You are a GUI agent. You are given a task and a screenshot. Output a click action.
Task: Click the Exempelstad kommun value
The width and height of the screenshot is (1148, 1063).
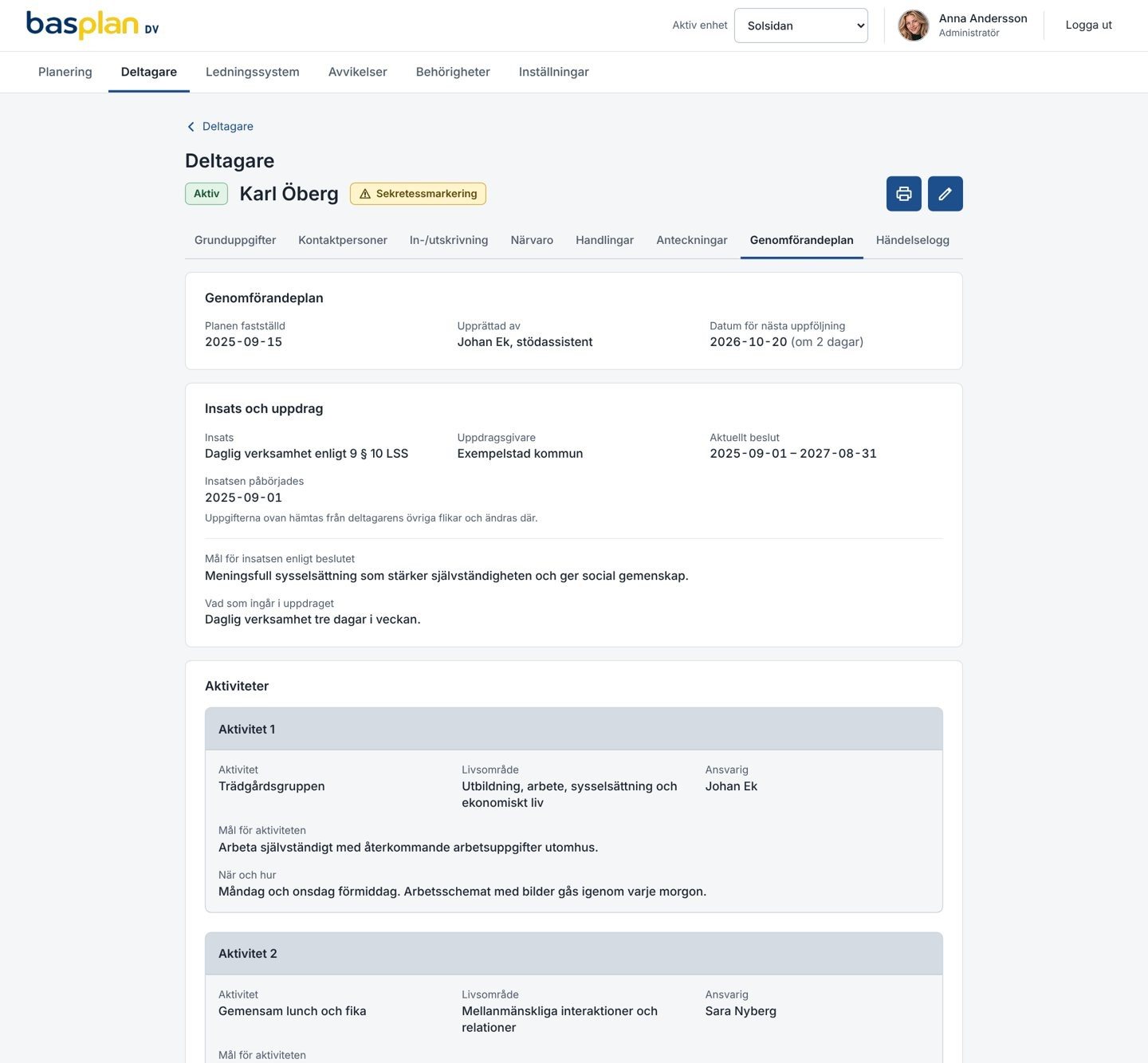pyautogui.click(x=521, y=454)
